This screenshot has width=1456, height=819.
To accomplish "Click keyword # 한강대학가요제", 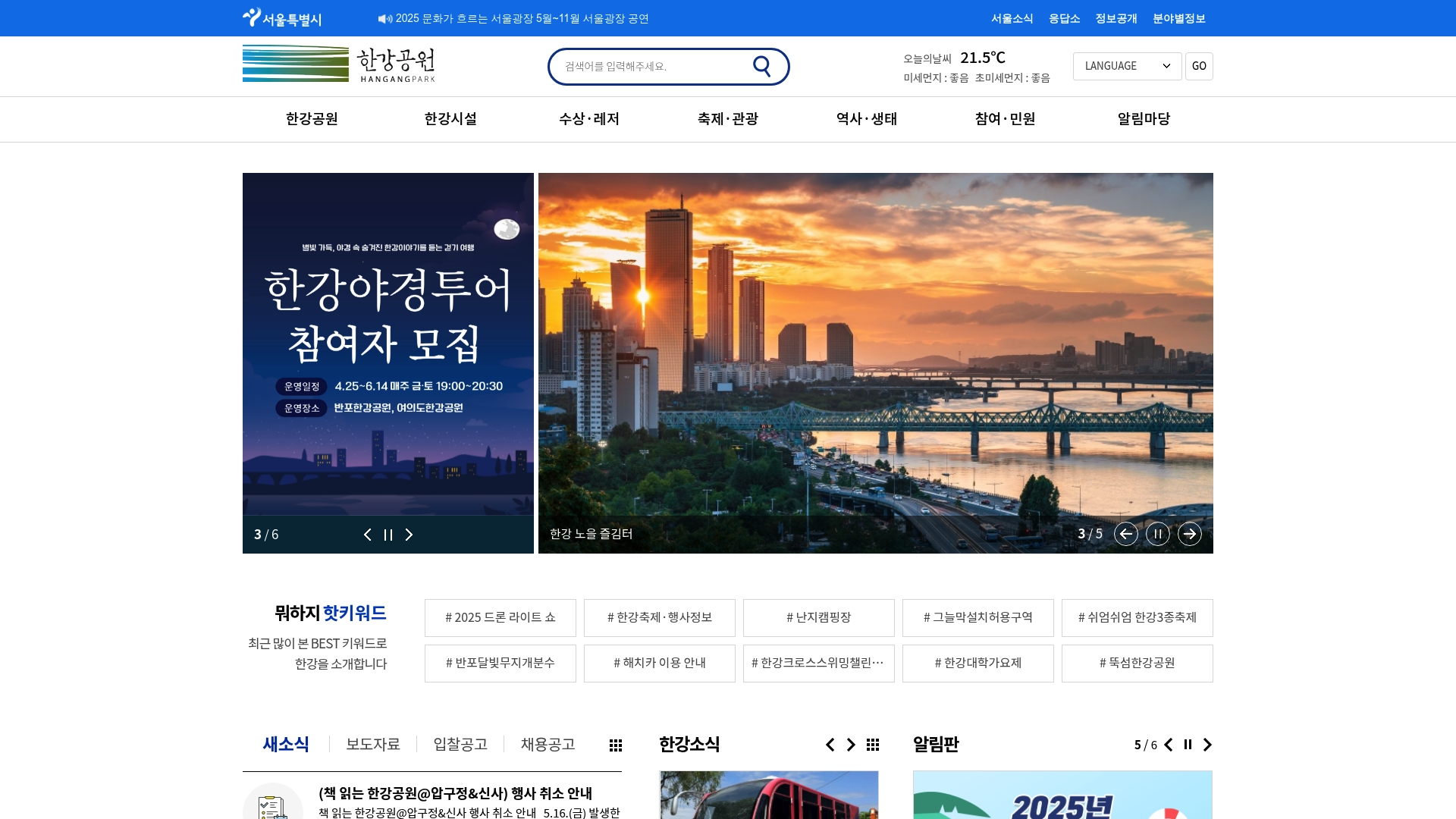I will [x=978, y=664].
